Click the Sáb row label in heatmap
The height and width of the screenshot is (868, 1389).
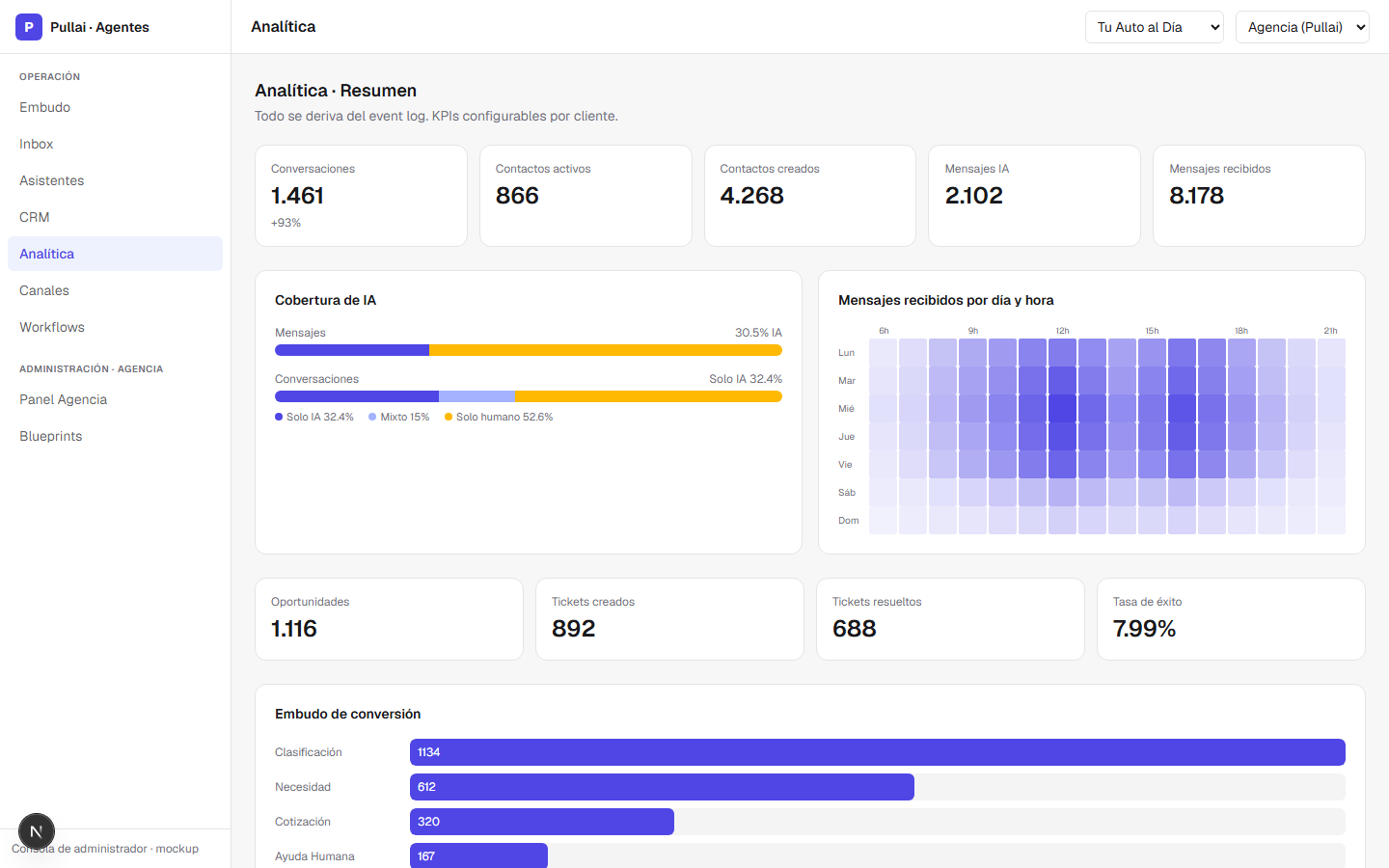tap(847, 493)
